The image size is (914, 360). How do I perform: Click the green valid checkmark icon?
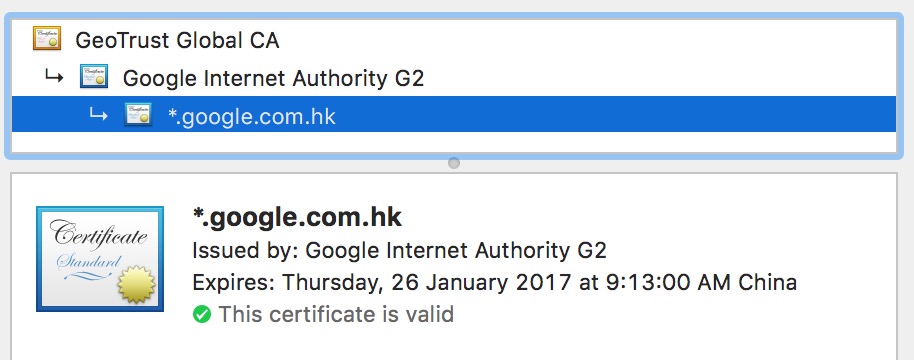pyautogui.click(x=202, y=315)
